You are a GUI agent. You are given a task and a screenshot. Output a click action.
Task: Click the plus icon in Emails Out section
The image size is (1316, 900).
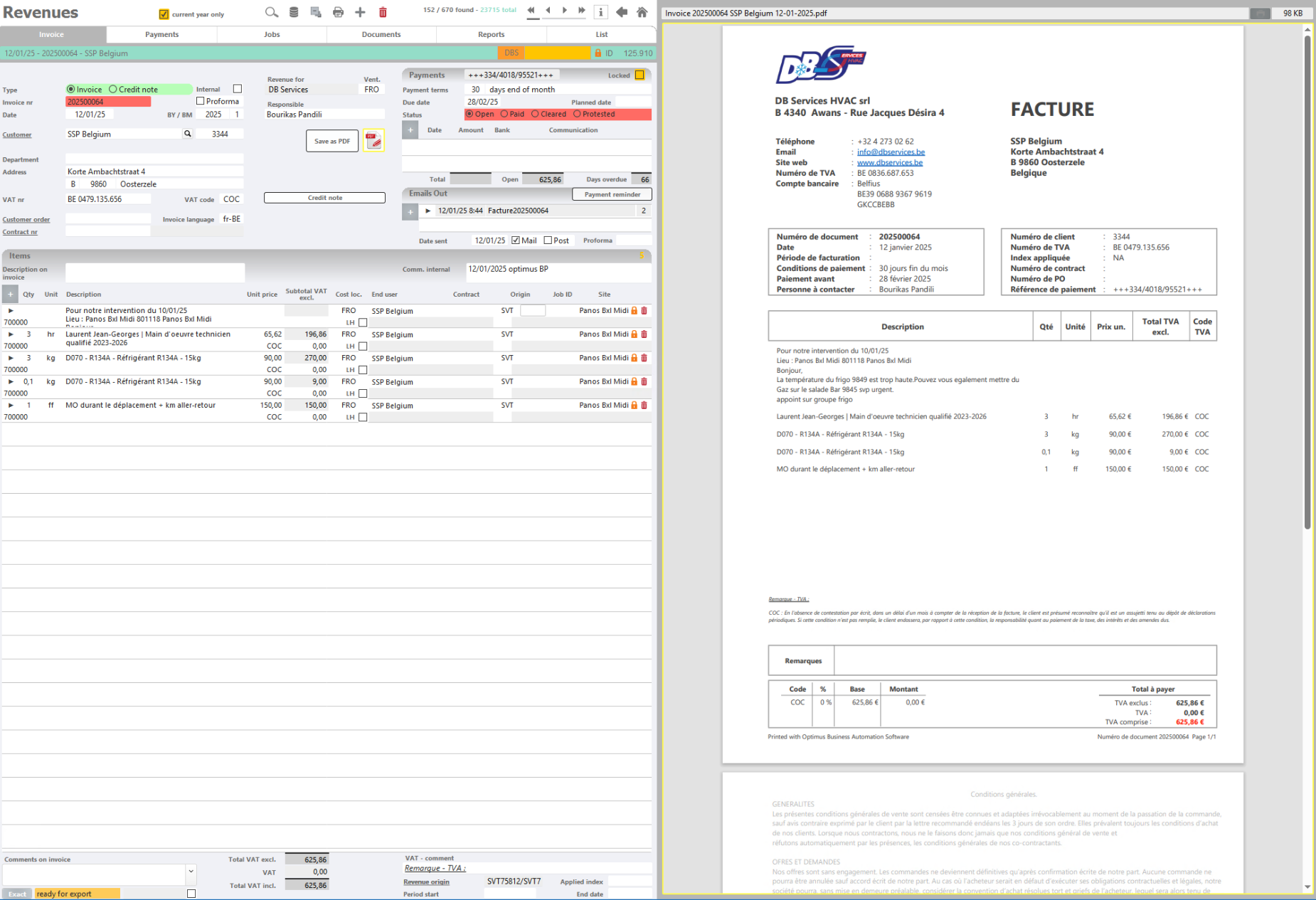point(410,211)
